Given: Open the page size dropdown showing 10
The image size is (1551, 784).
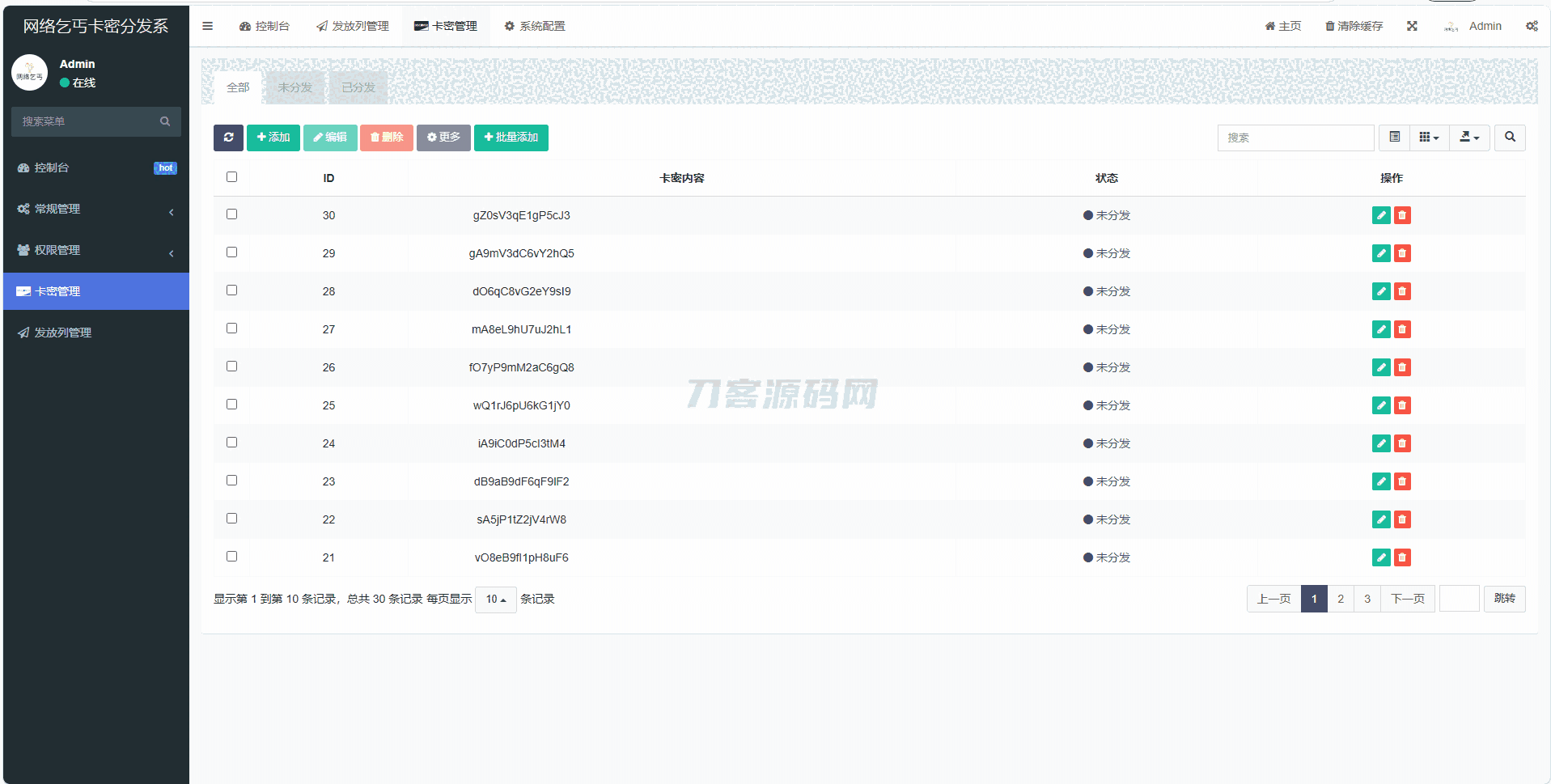Looking at the screenshot, I should 495,600.
